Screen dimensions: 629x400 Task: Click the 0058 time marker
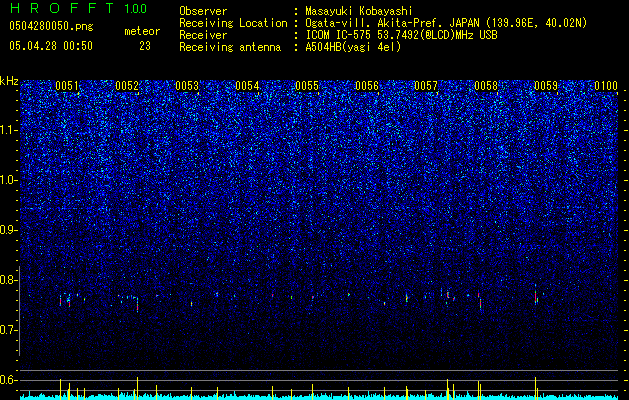486,85
